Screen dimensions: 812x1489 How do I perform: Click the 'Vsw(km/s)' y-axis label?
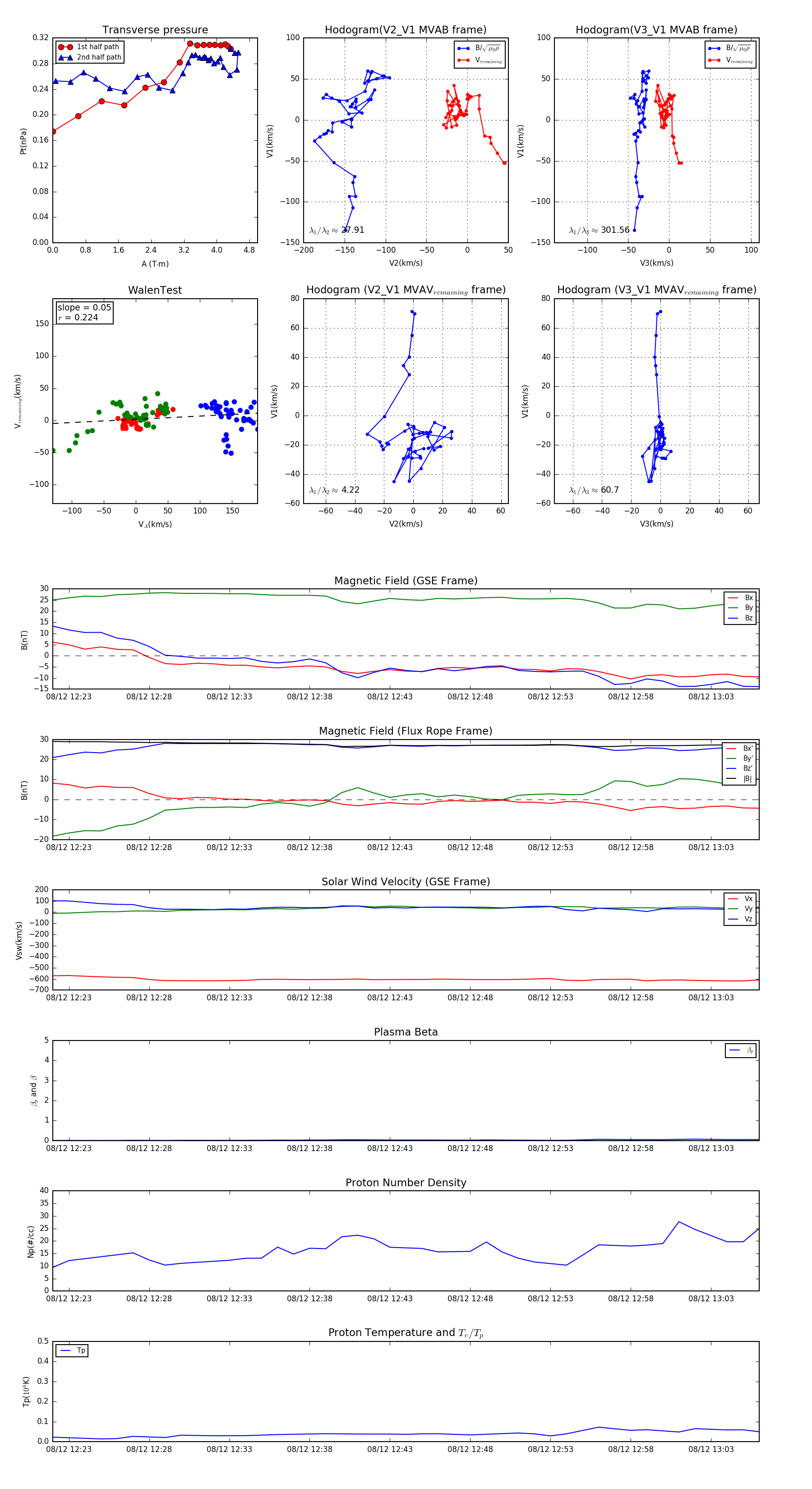coord(19,940)
